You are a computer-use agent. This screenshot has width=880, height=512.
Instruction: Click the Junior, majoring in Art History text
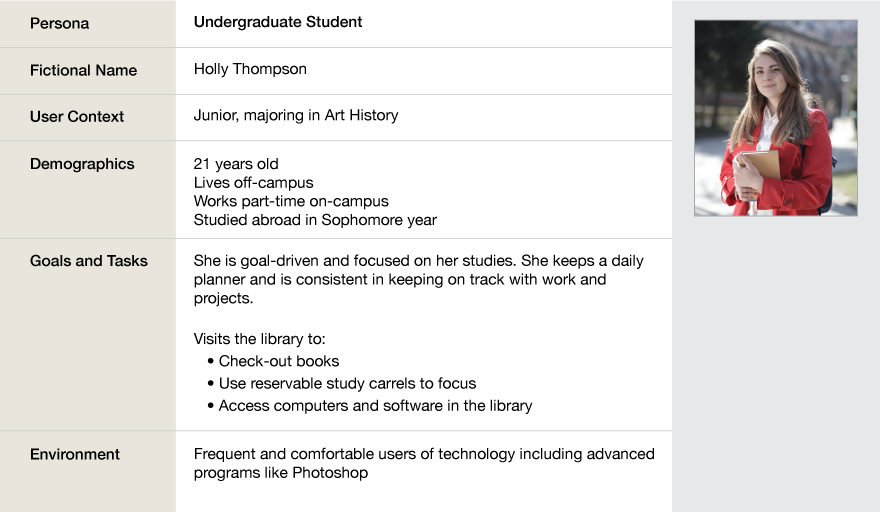coord(296,116)
